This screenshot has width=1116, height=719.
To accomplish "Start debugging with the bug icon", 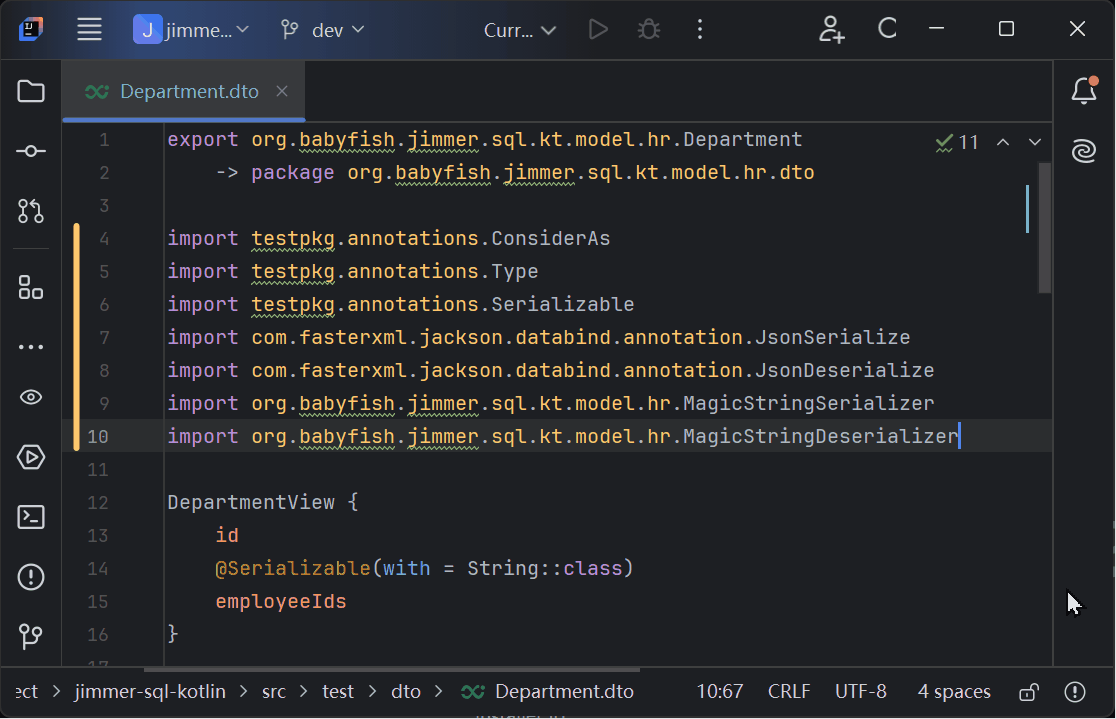I will [x=648, y=29].
